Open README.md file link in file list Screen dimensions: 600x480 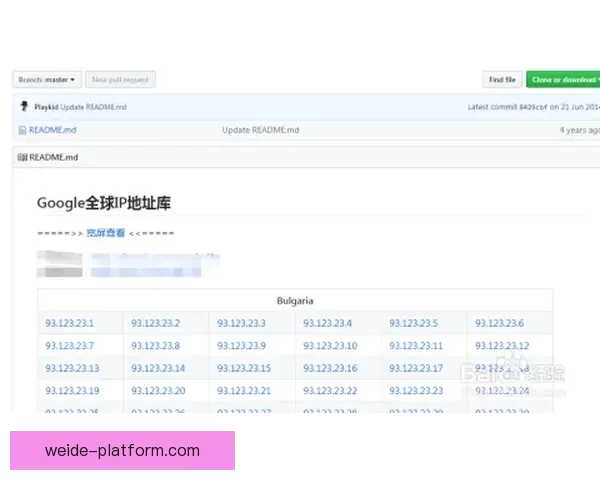[52, 130]
